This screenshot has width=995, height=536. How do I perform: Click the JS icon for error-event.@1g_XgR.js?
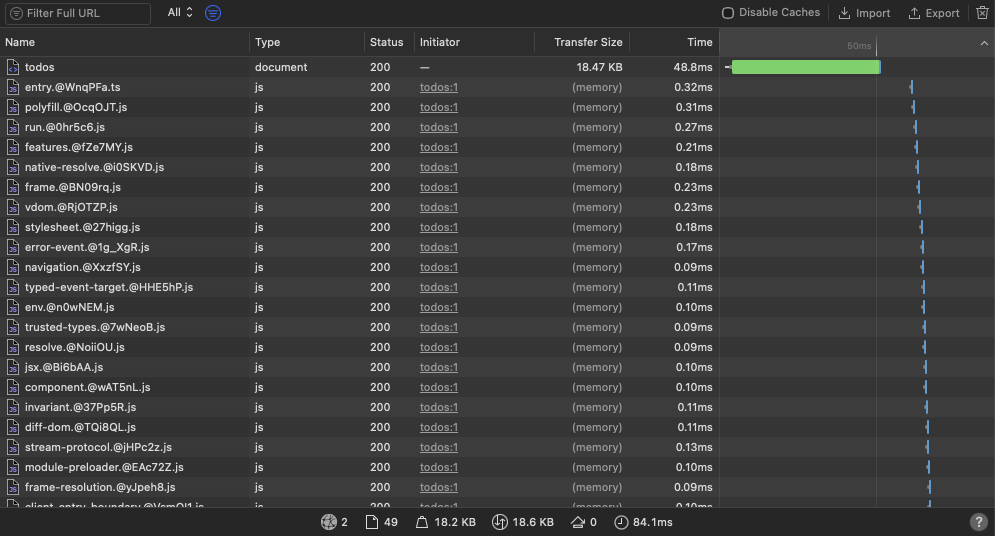[13, 247]
